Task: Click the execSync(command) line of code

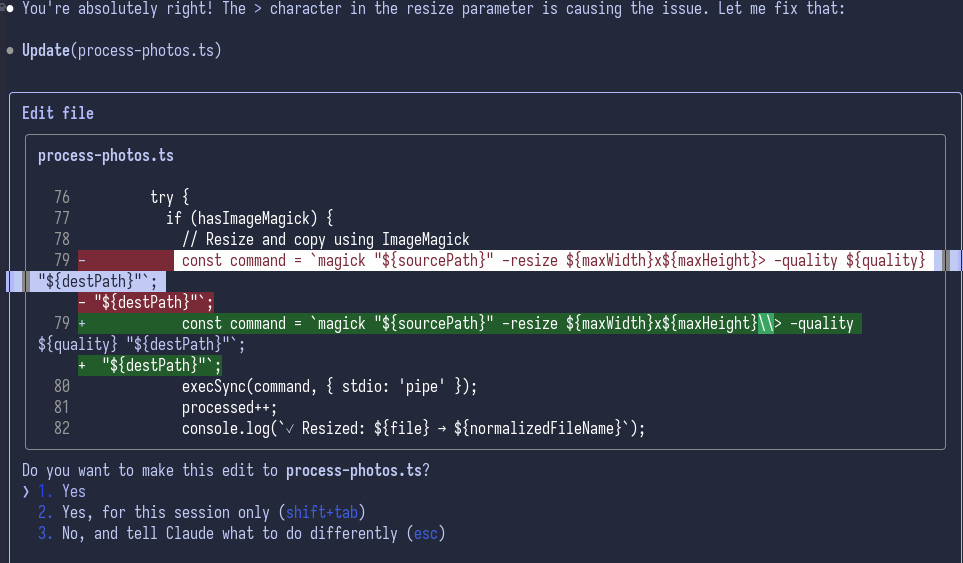Action: (x=330, y=386)
